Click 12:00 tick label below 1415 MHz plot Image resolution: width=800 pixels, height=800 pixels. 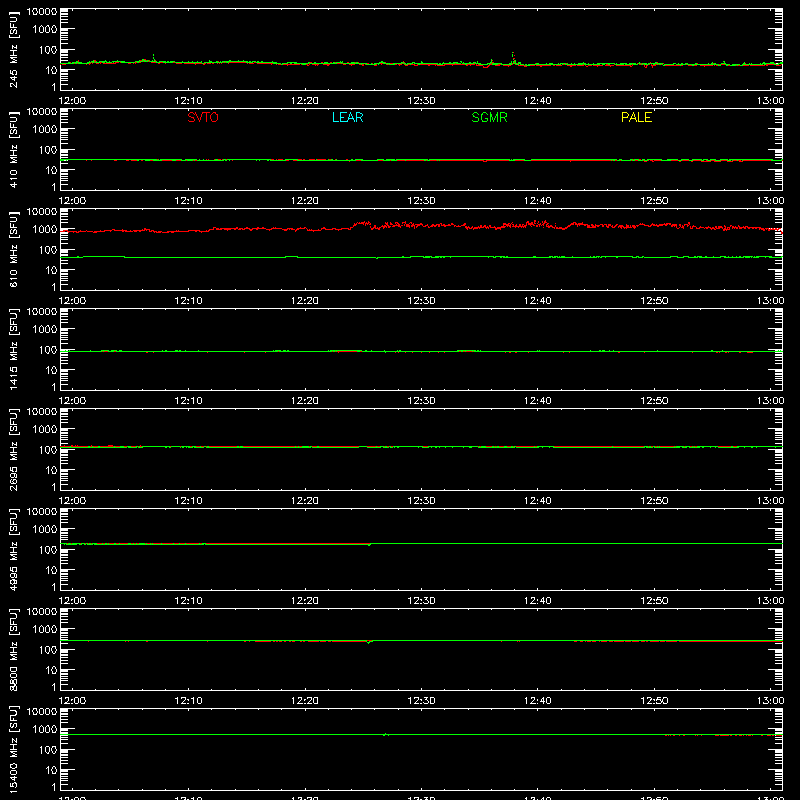(72, 401)
